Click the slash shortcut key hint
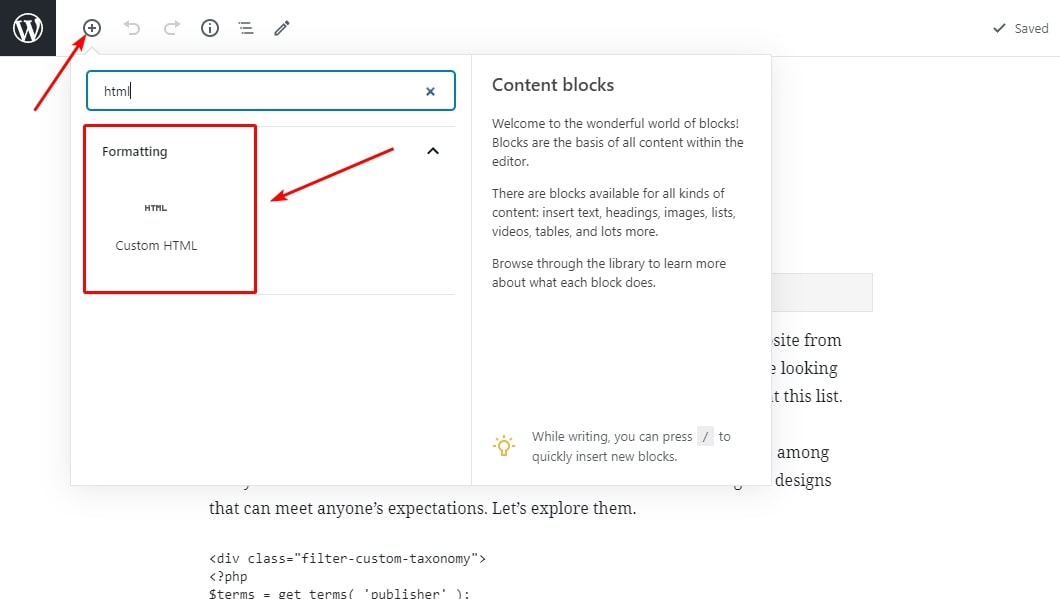Screen dimensions: 1060x599 tap(705, 437)
